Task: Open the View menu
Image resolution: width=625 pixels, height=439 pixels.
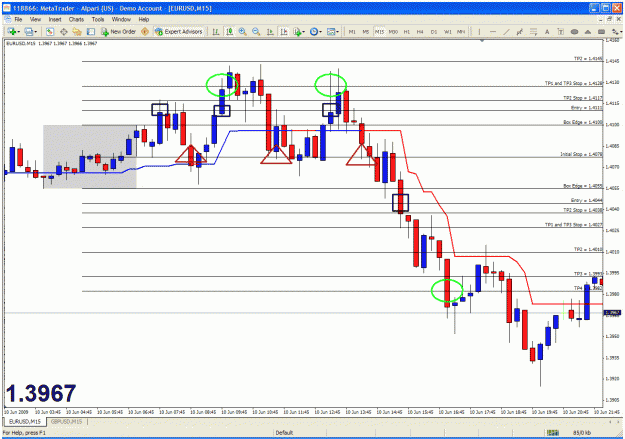Action: coord(35,19)
